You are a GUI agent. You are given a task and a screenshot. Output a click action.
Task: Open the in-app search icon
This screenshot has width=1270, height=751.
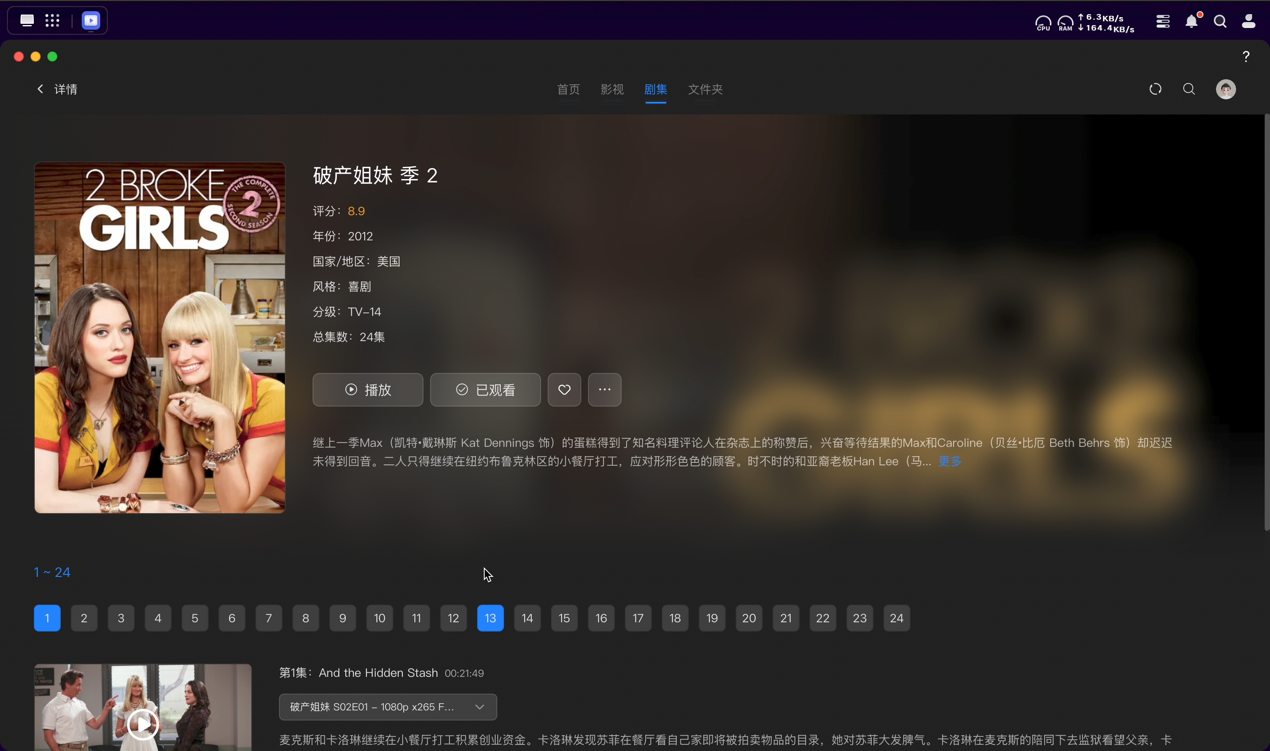(x=1189, y=89)
